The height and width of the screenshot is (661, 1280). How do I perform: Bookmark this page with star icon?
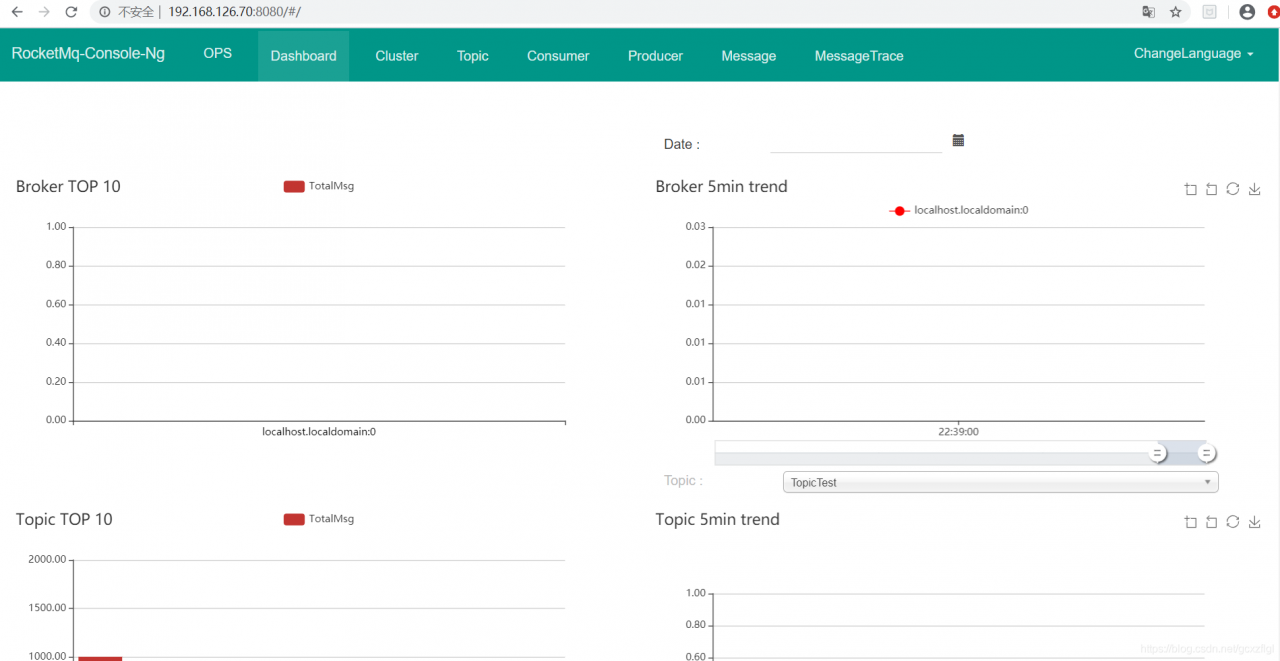click(x=1176, y=12)
